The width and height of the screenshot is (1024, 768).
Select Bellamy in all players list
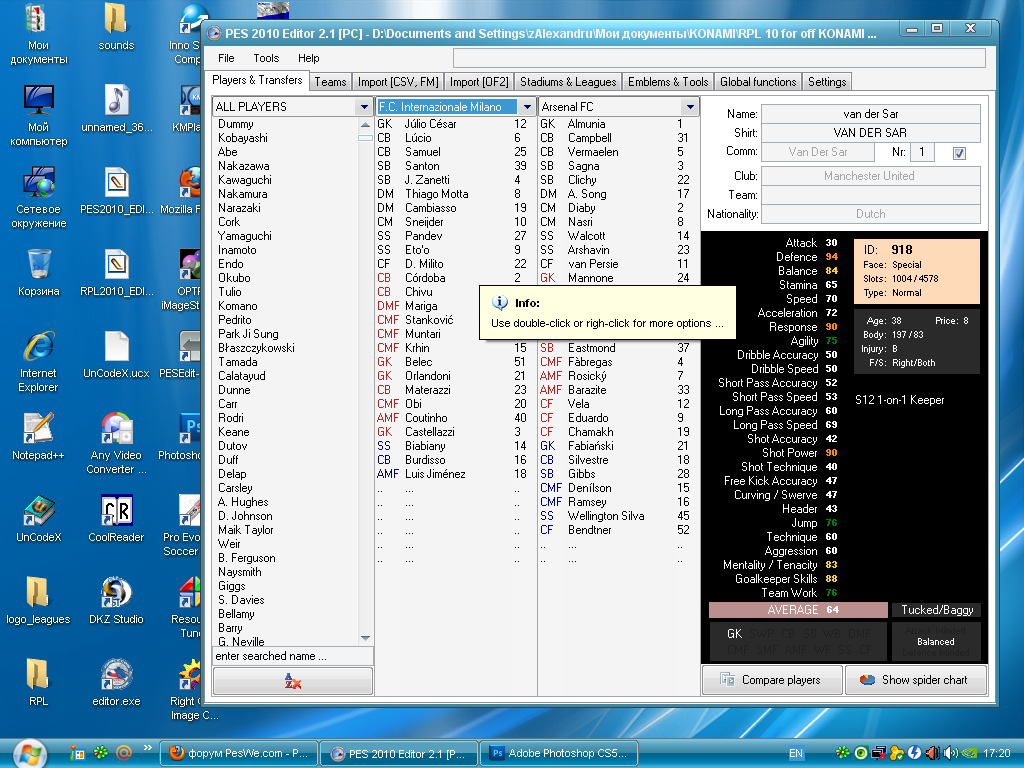(x=236, y=614)
